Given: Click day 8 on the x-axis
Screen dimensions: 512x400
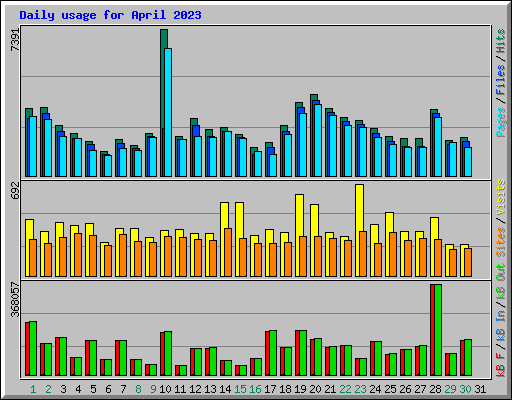Looking at the screenshot, I should pos(138,389).
